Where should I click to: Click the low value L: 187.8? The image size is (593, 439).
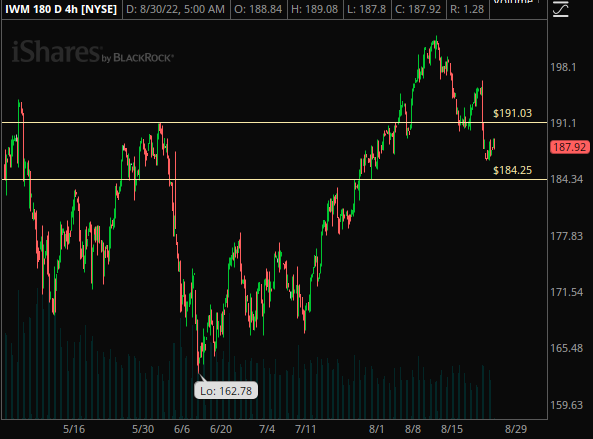pyautogui.click(x=366, y=9)
